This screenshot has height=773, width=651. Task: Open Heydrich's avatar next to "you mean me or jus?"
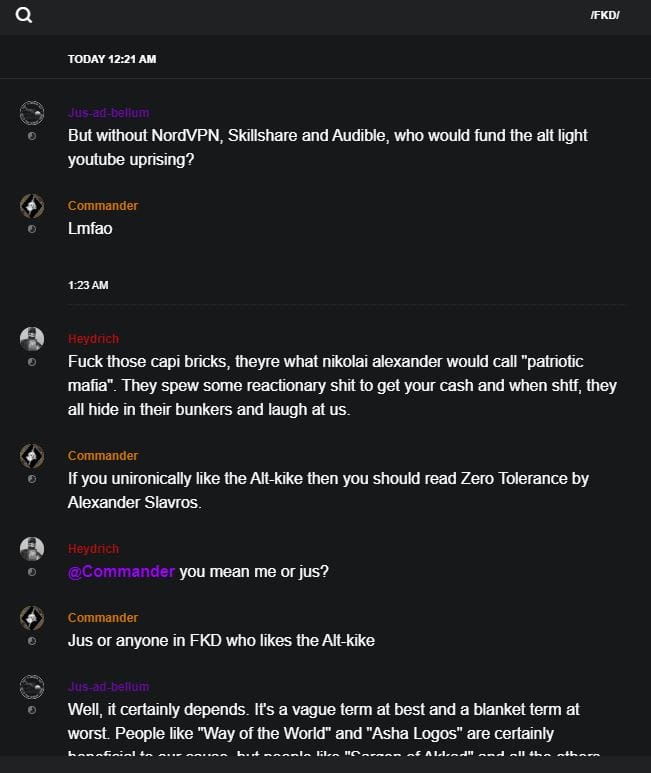(32, 549)
